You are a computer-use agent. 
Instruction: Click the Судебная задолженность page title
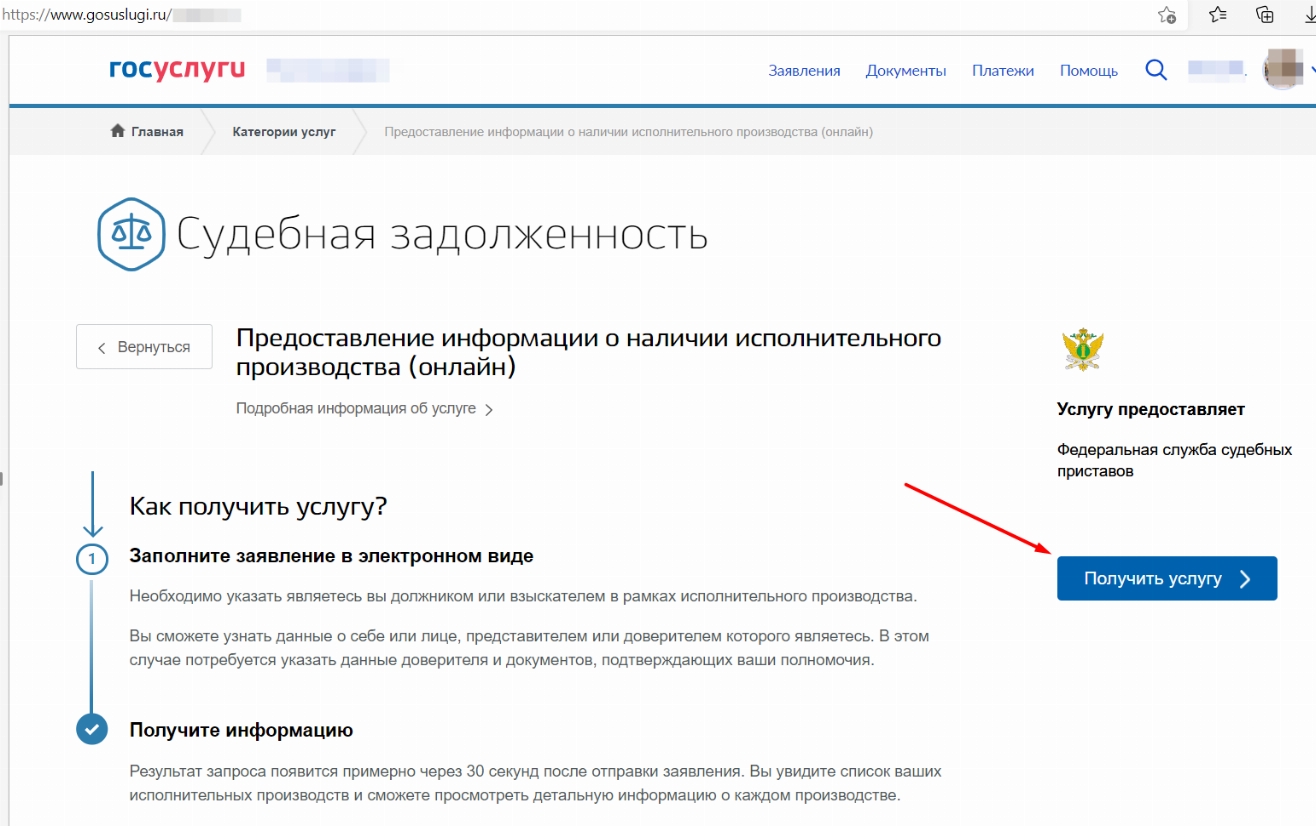coord(442,235)
